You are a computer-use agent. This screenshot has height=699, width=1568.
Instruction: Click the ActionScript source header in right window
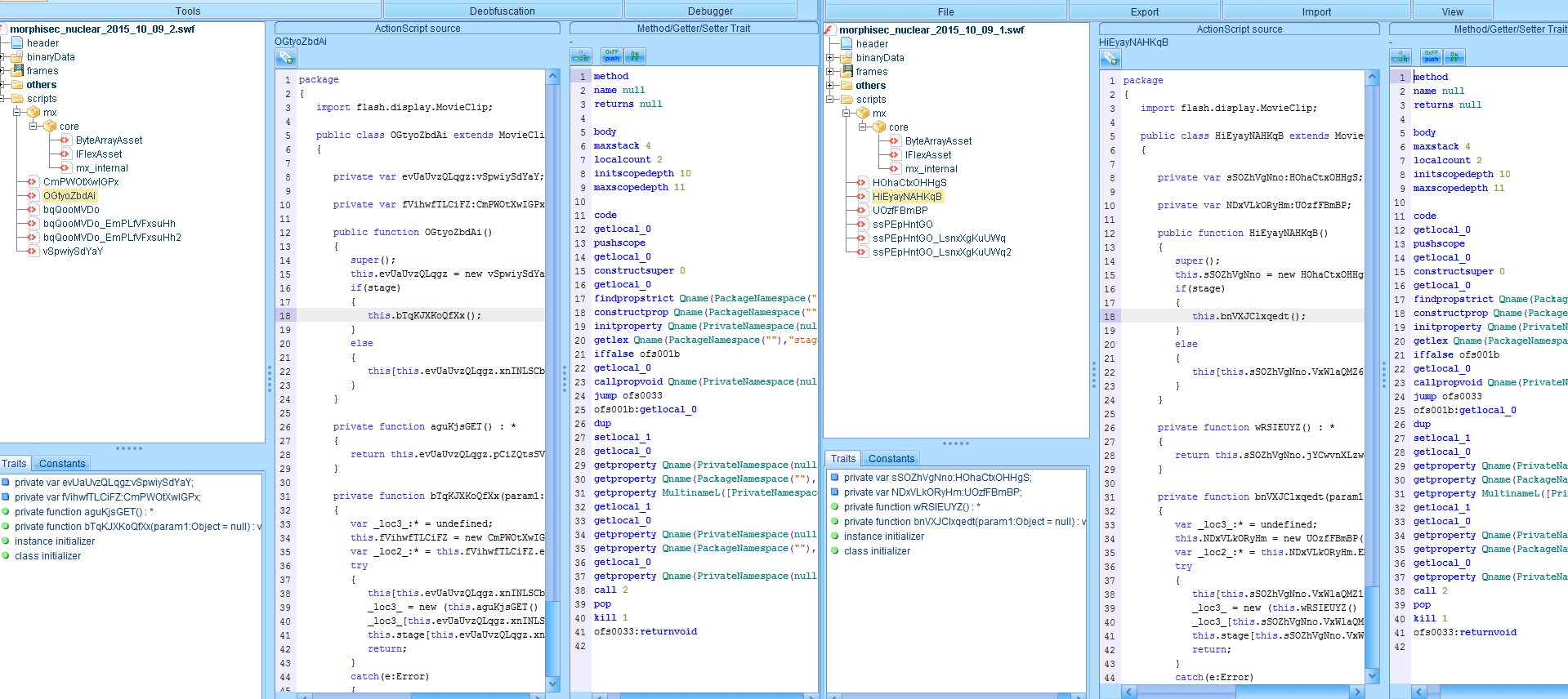pos(1239,29)
